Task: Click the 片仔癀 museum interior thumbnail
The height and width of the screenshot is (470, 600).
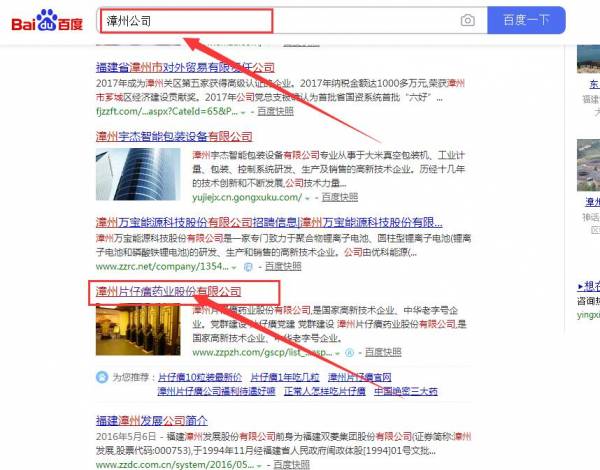Action: [x=138, y=330]
